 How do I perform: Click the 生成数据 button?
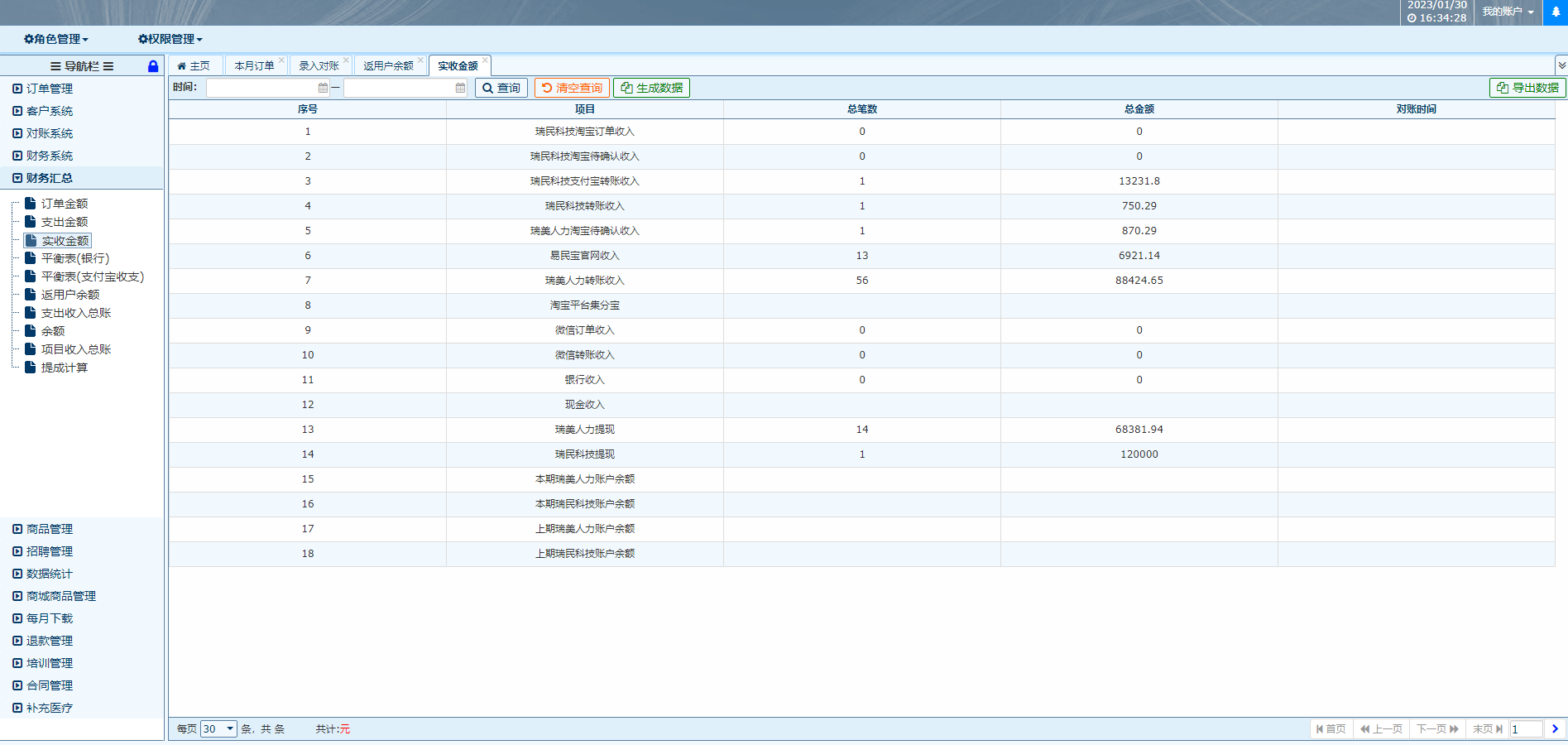pos(651,88)
